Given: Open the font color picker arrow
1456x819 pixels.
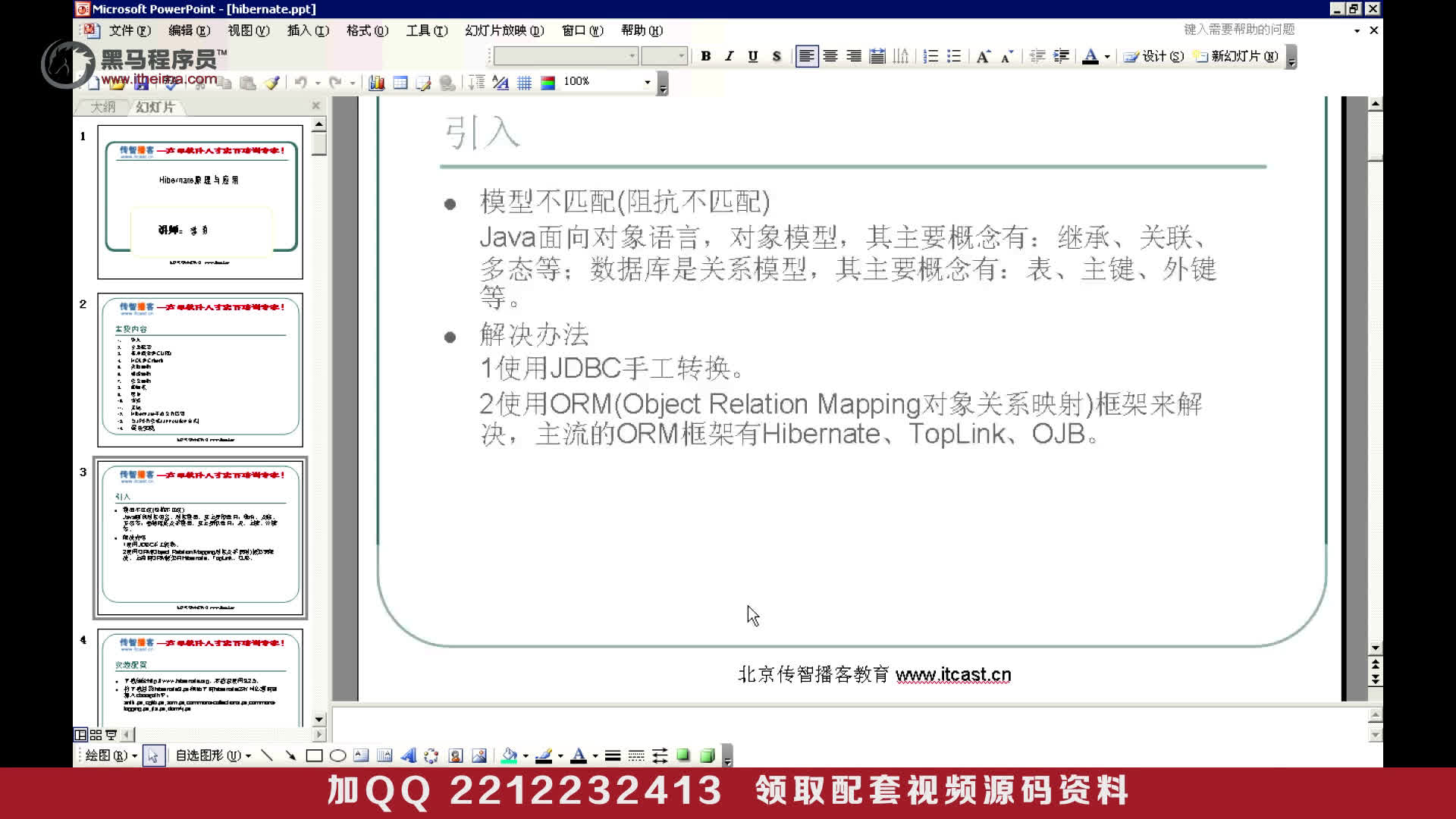Looking at the screenshot, I should (x=1107, y=56).
